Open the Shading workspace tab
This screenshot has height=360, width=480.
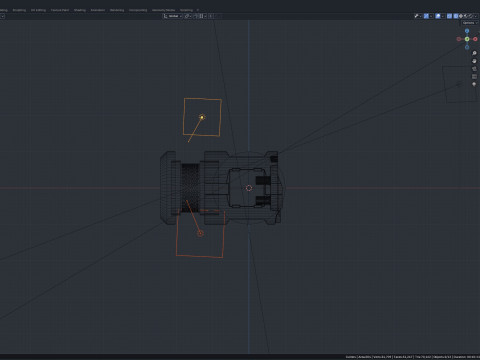coord(80,10)
